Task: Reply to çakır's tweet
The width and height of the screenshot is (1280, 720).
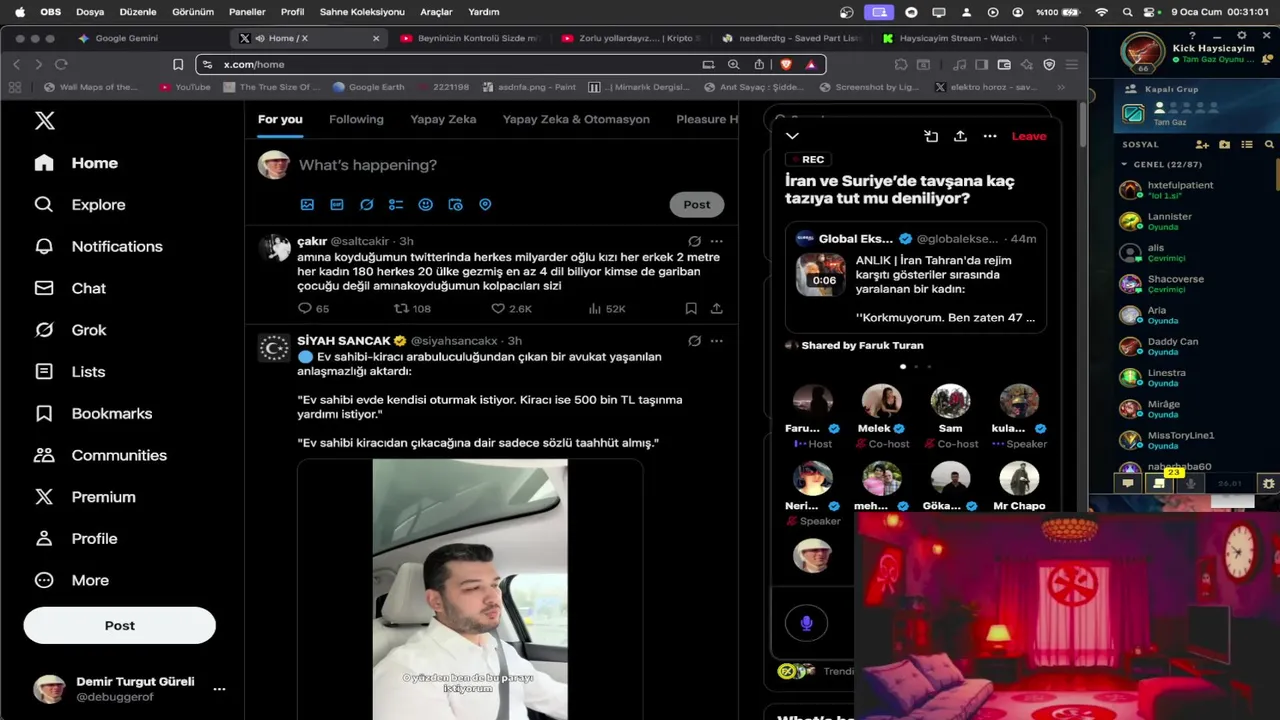Action: 305,309
